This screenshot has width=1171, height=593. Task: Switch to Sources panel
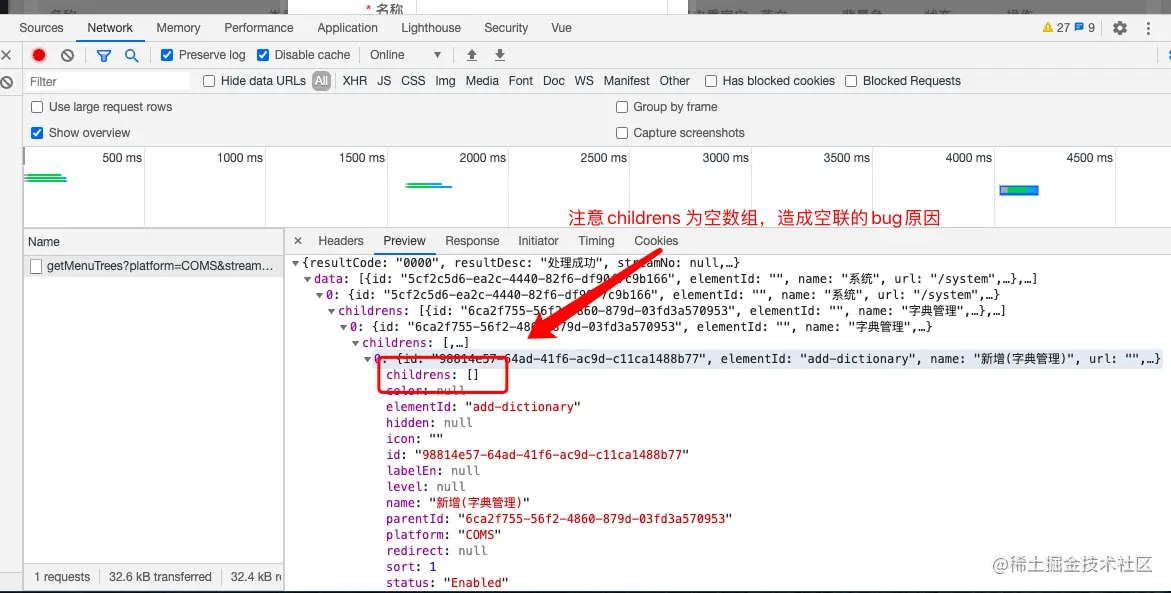[x=41, y=28]
